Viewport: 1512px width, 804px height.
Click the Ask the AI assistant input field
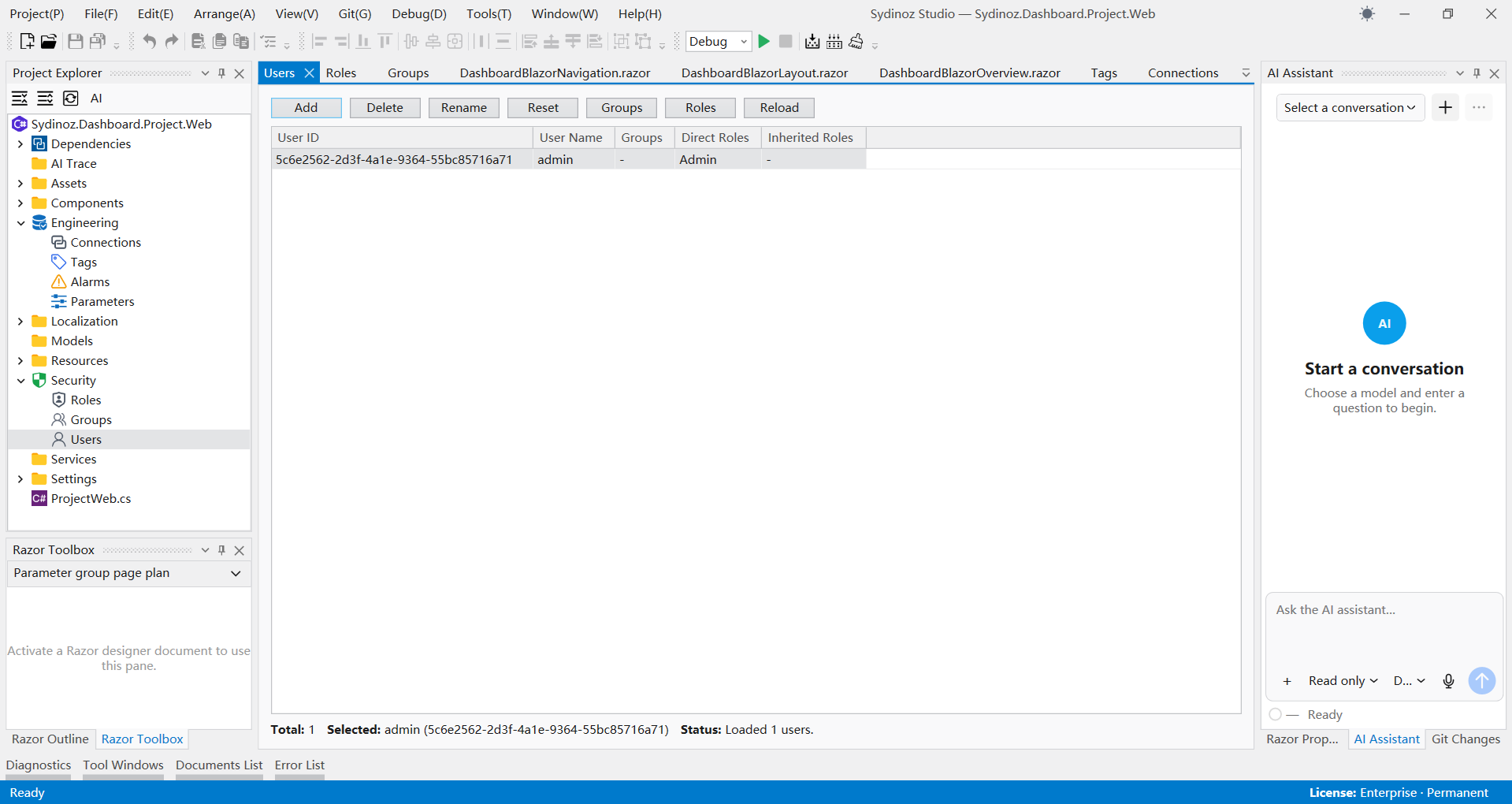1384,629
